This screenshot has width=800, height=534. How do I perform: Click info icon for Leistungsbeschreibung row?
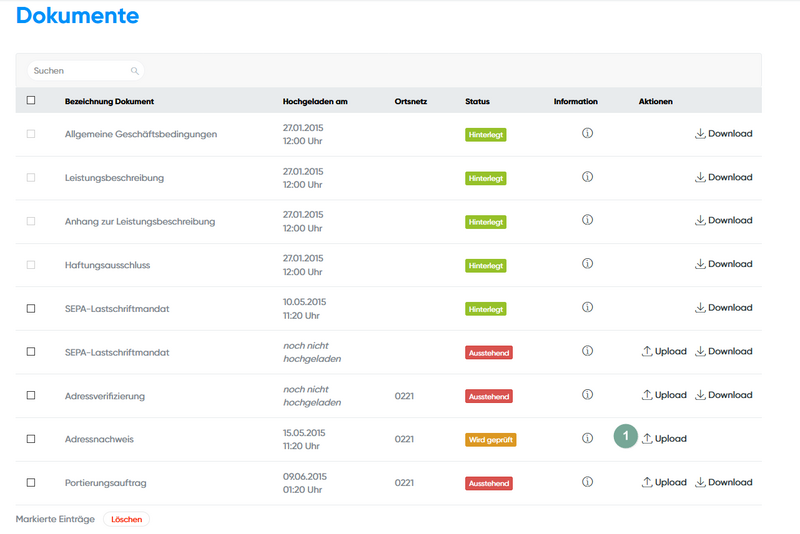[x=587, y=177]
